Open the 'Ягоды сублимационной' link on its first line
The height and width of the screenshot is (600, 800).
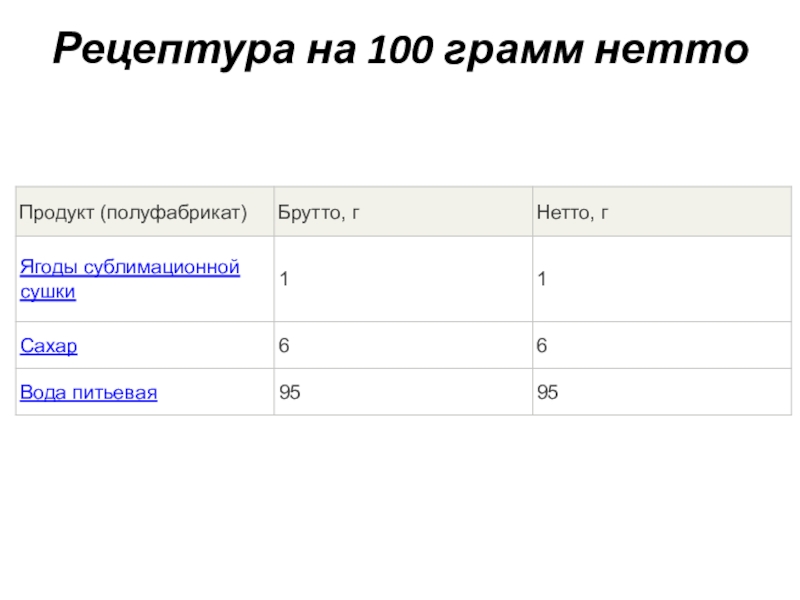point(130,268)
